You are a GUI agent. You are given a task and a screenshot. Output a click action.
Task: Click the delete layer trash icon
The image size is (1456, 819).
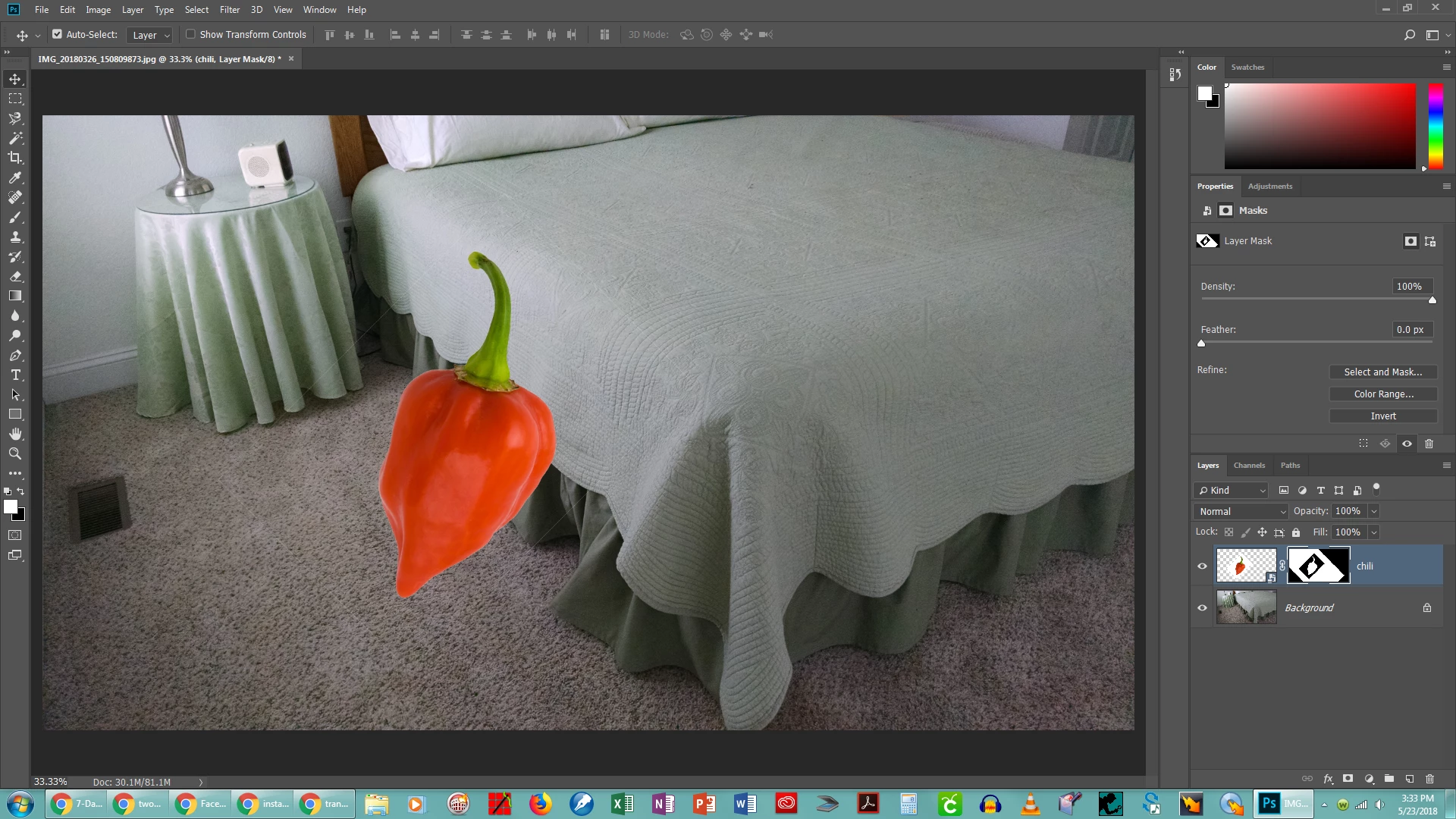[1429, 779]
